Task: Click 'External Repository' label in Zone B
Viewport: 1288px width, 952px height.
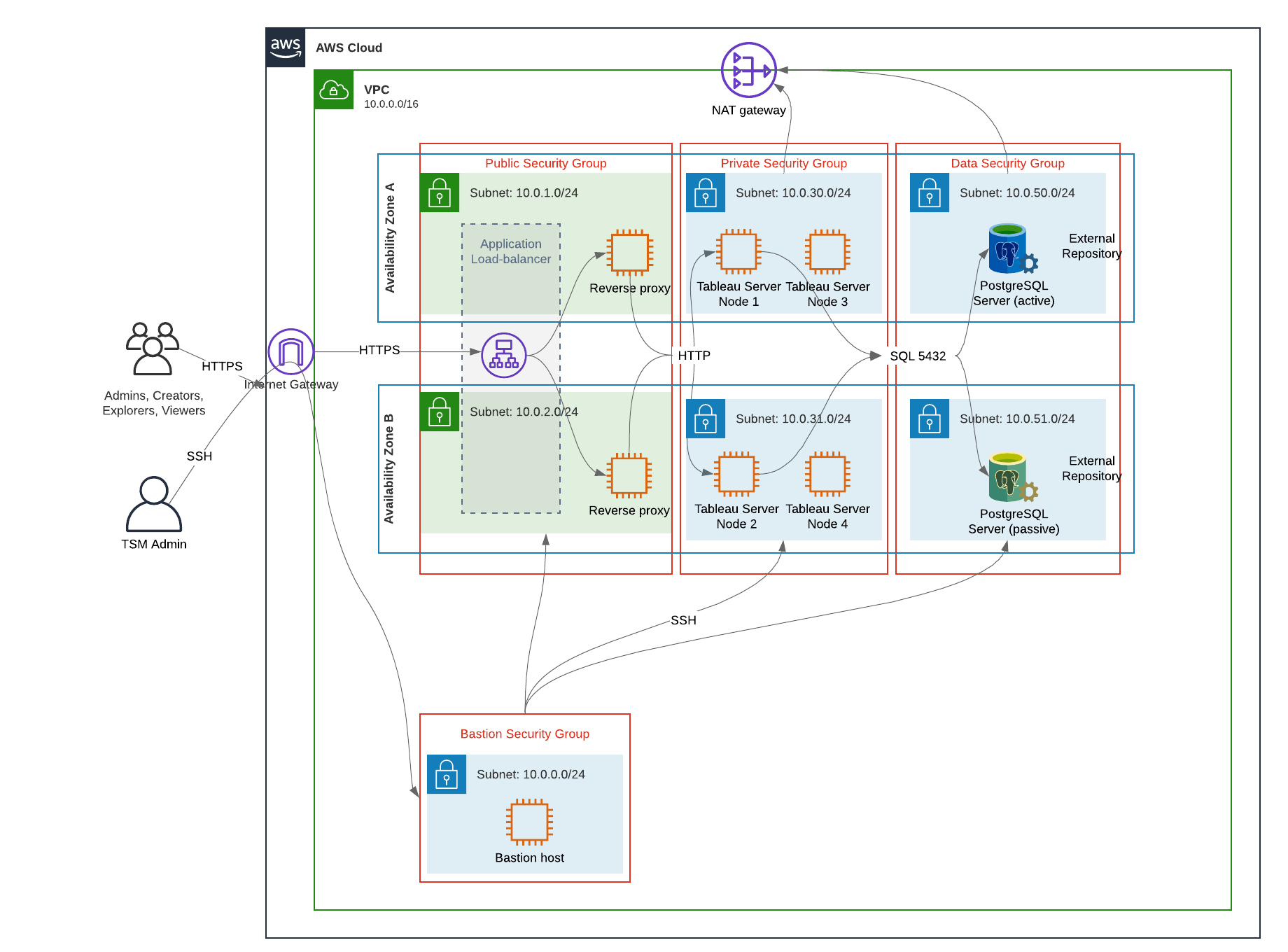Action: point(1092,469)
